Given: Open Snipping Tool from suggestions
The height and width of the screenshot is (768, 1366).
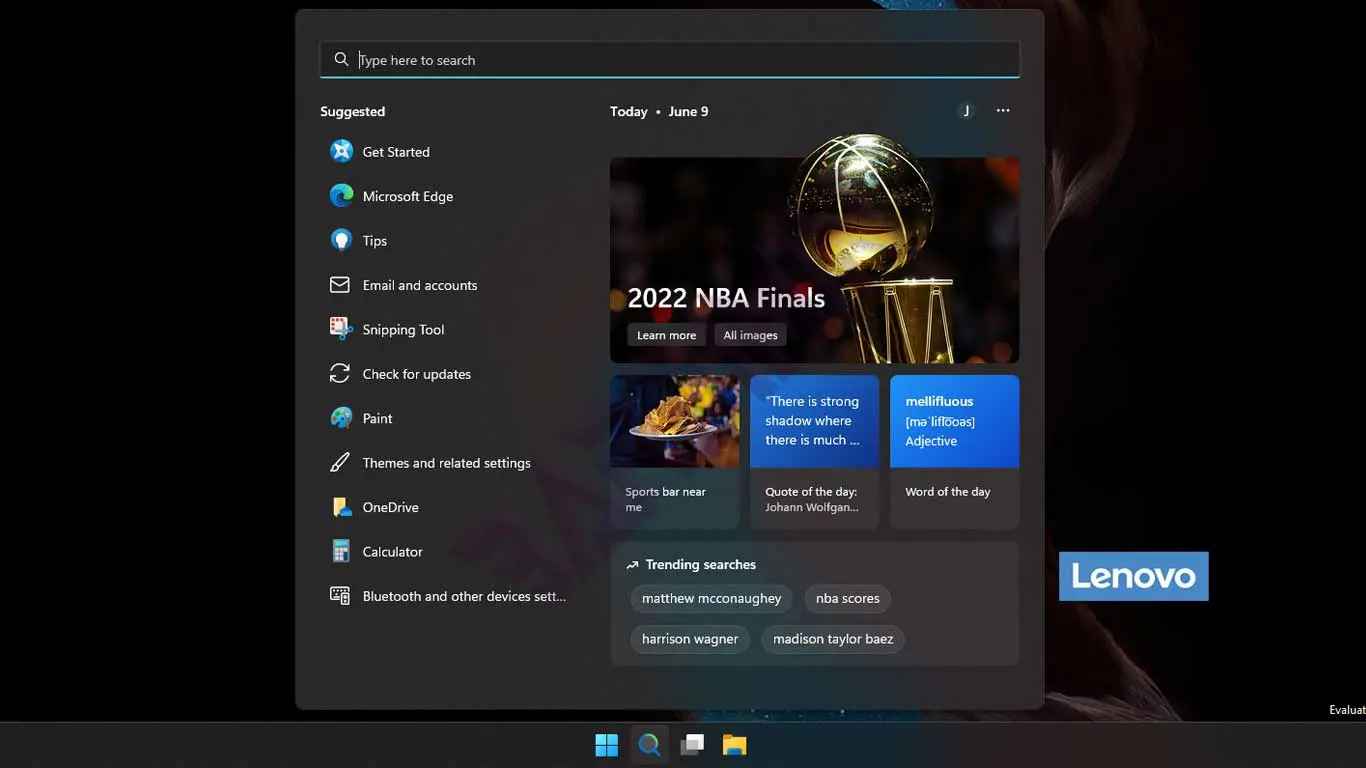Looking at the screenshot, I should pyautogui.click(x=342, y=329).
